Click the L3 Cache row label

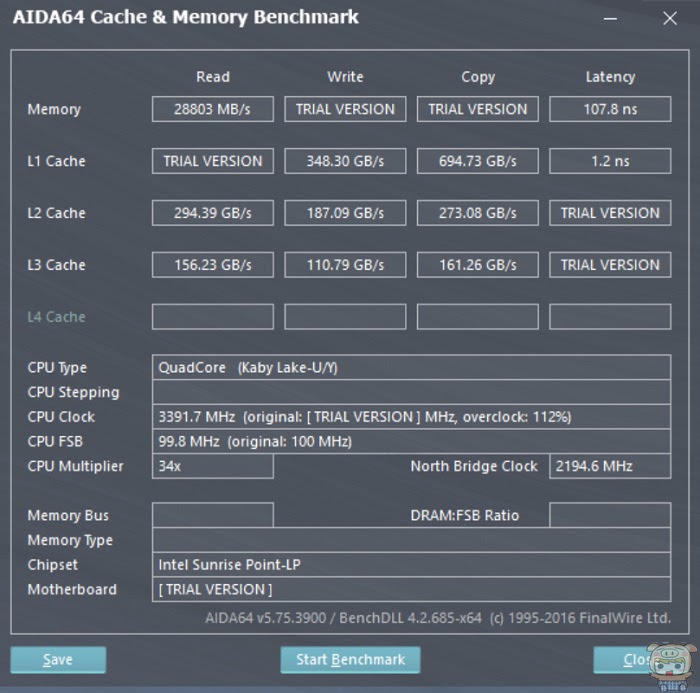click(x=56, y=265)
